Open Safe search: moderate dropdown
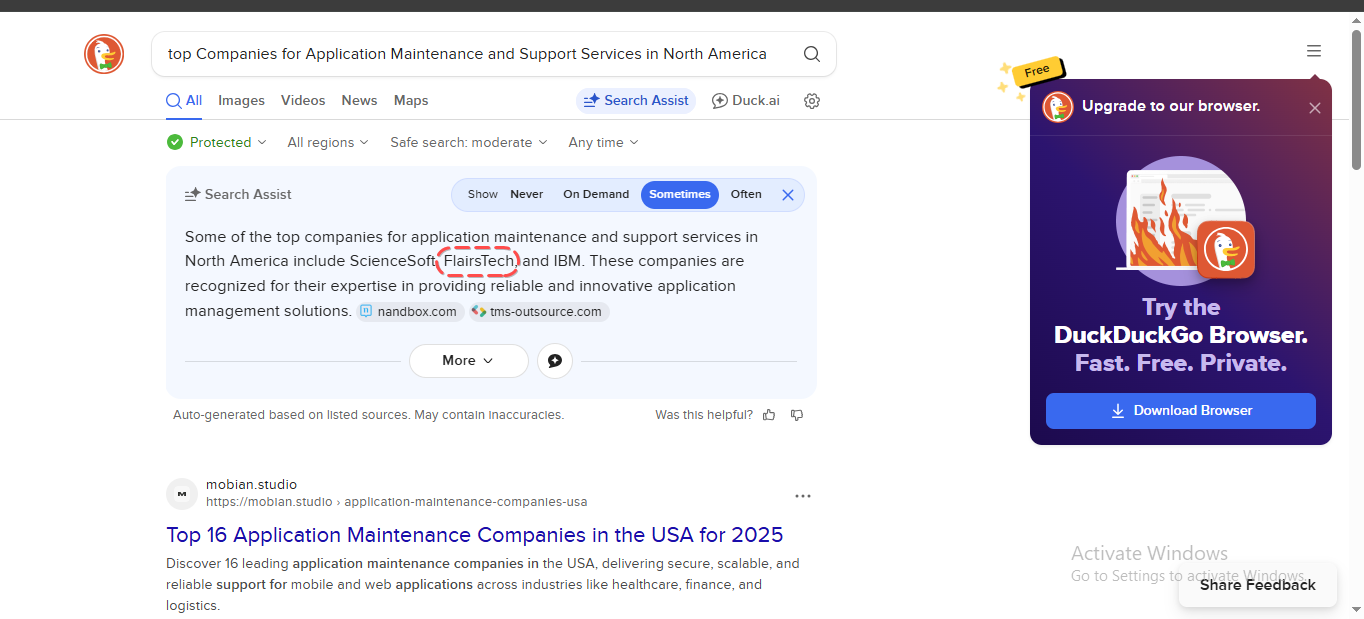 tap(469, 142)
